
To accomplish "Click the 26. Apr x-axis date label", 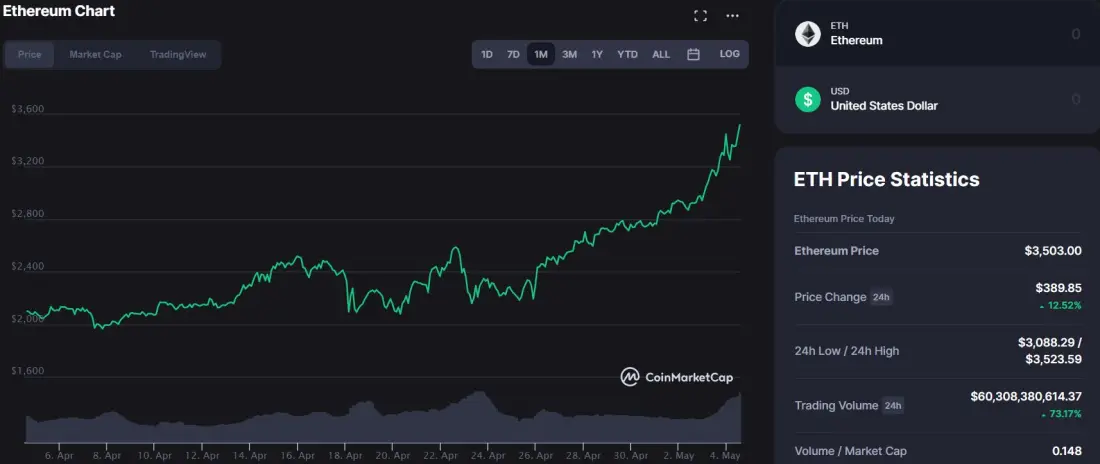I will [535, 456].
